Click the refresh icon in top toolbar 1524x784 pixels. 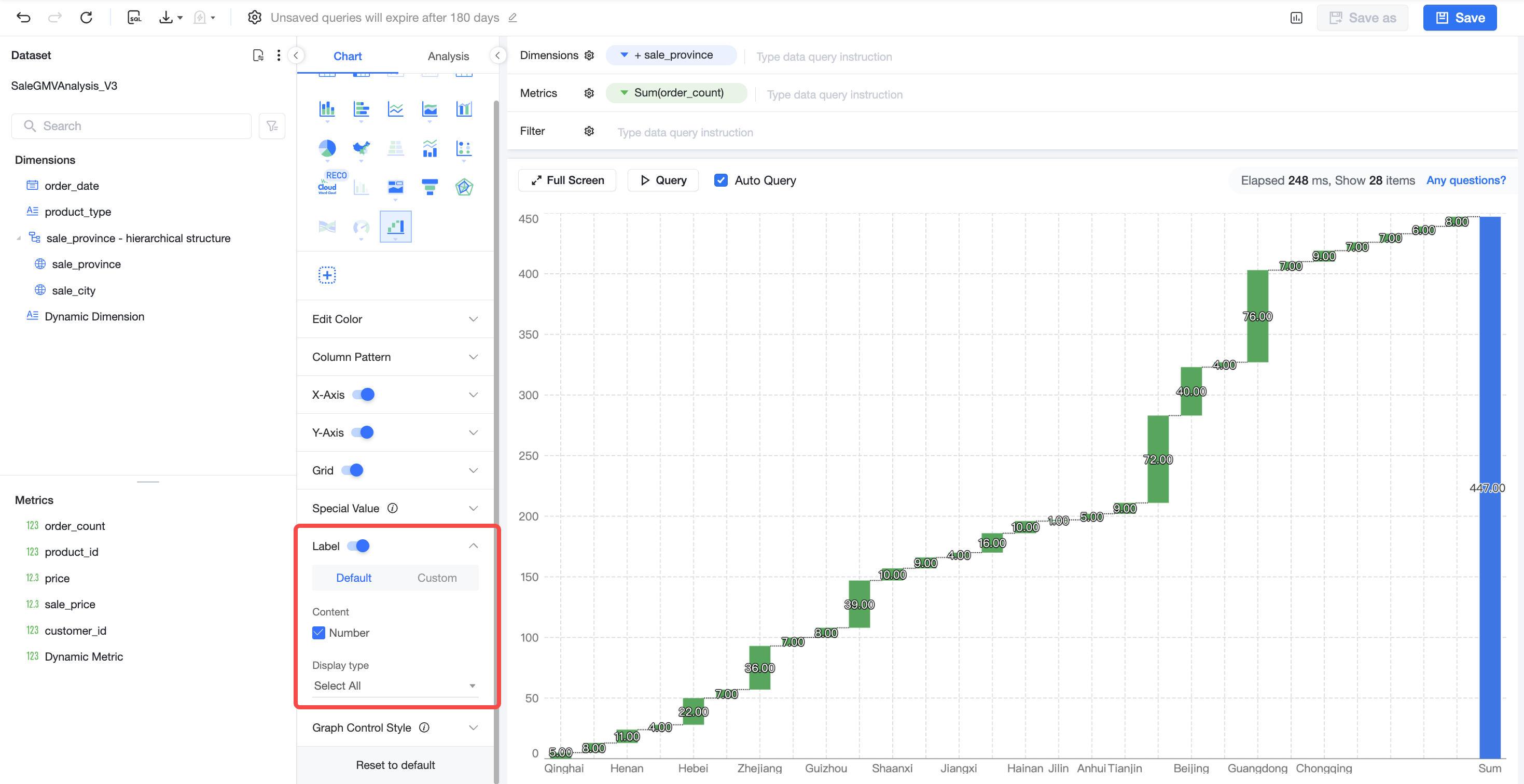(x=87, y=18)
